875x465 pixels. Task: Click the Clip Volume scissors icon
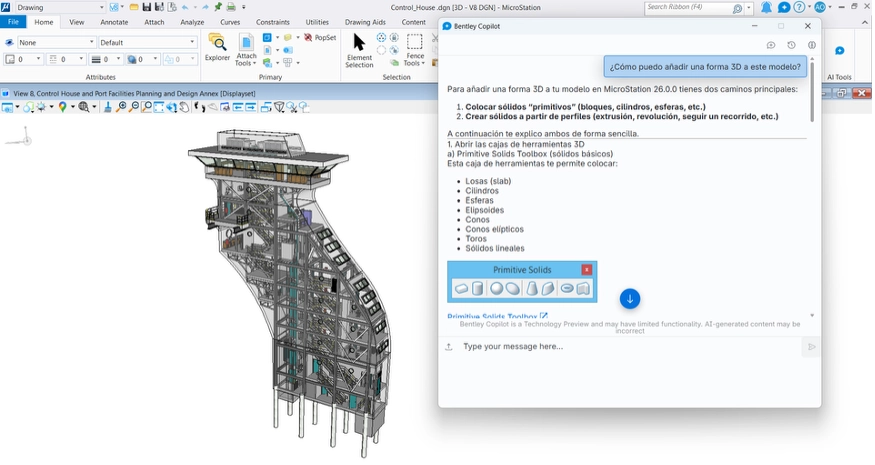click(x=291, y=107)
